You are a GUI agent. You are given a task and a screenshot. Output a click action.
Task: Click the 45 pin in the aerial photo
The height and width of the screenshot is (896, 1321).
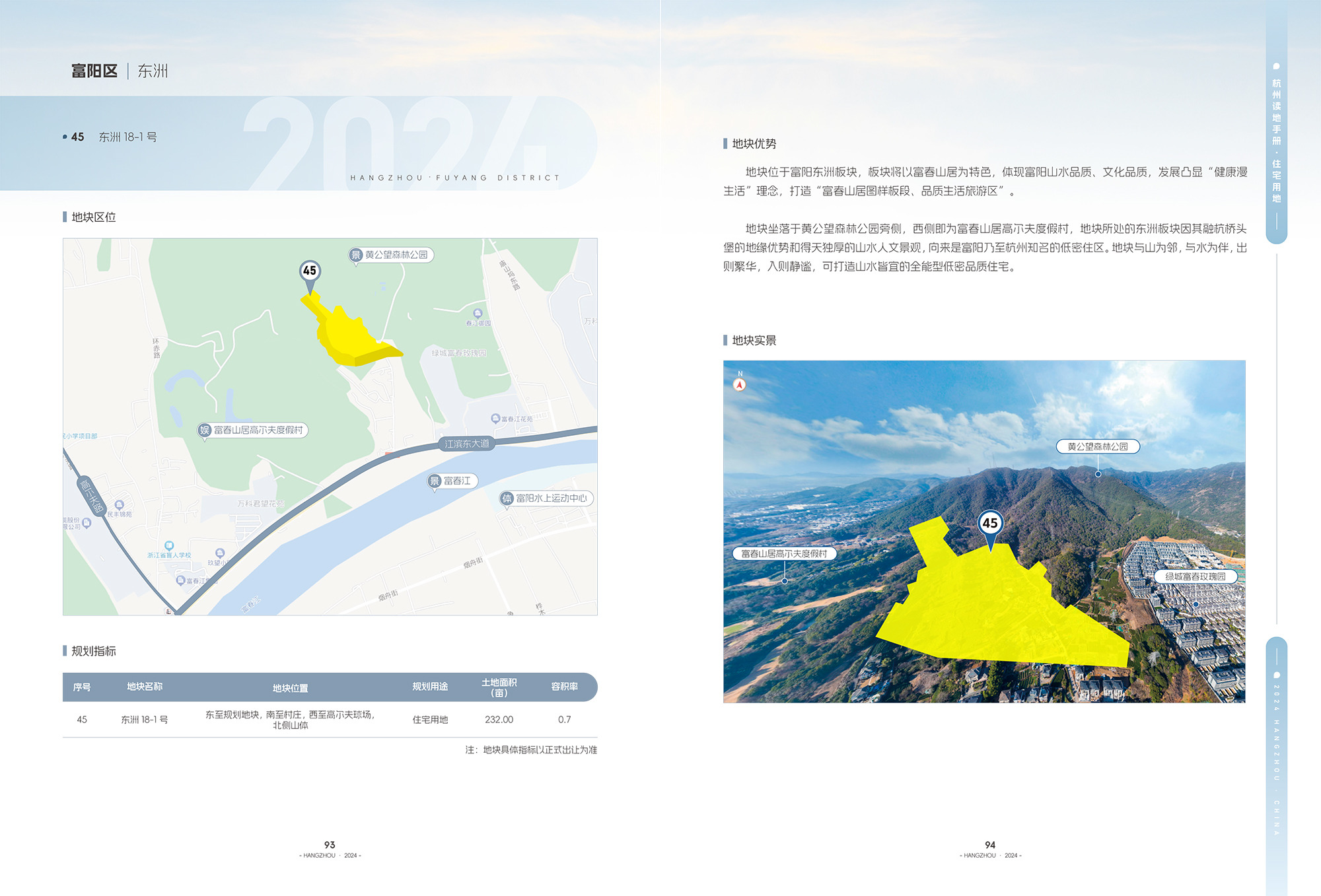990,529
